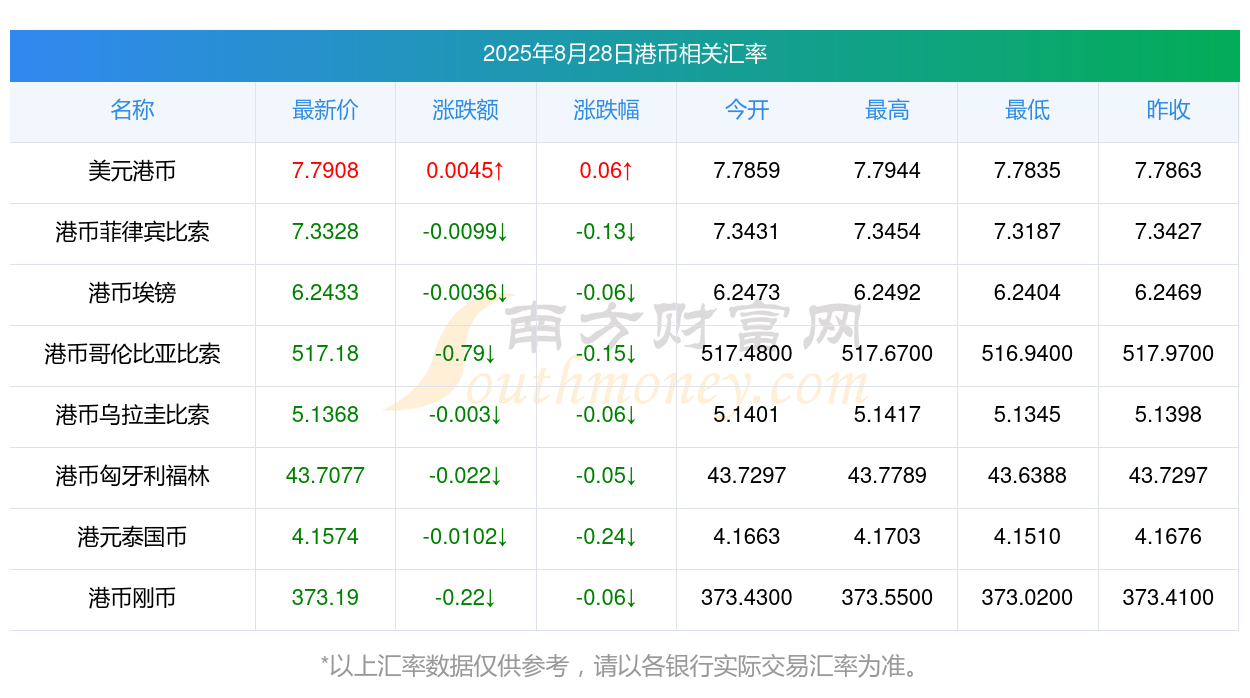Select latest price 7.3328
This screenshot has height=698, width=1250.
tap(325, 232)
